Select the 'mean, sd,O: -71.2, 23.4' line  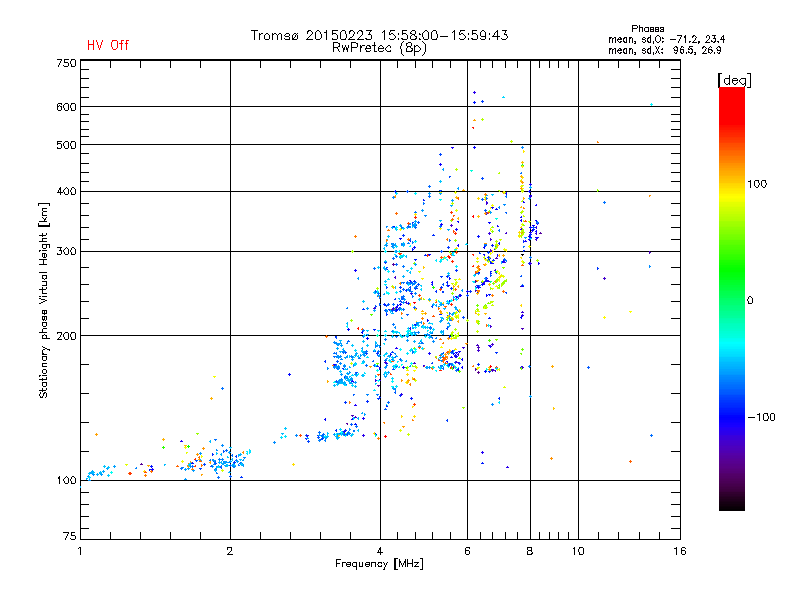pyautogui.click(x=666, y=39)
